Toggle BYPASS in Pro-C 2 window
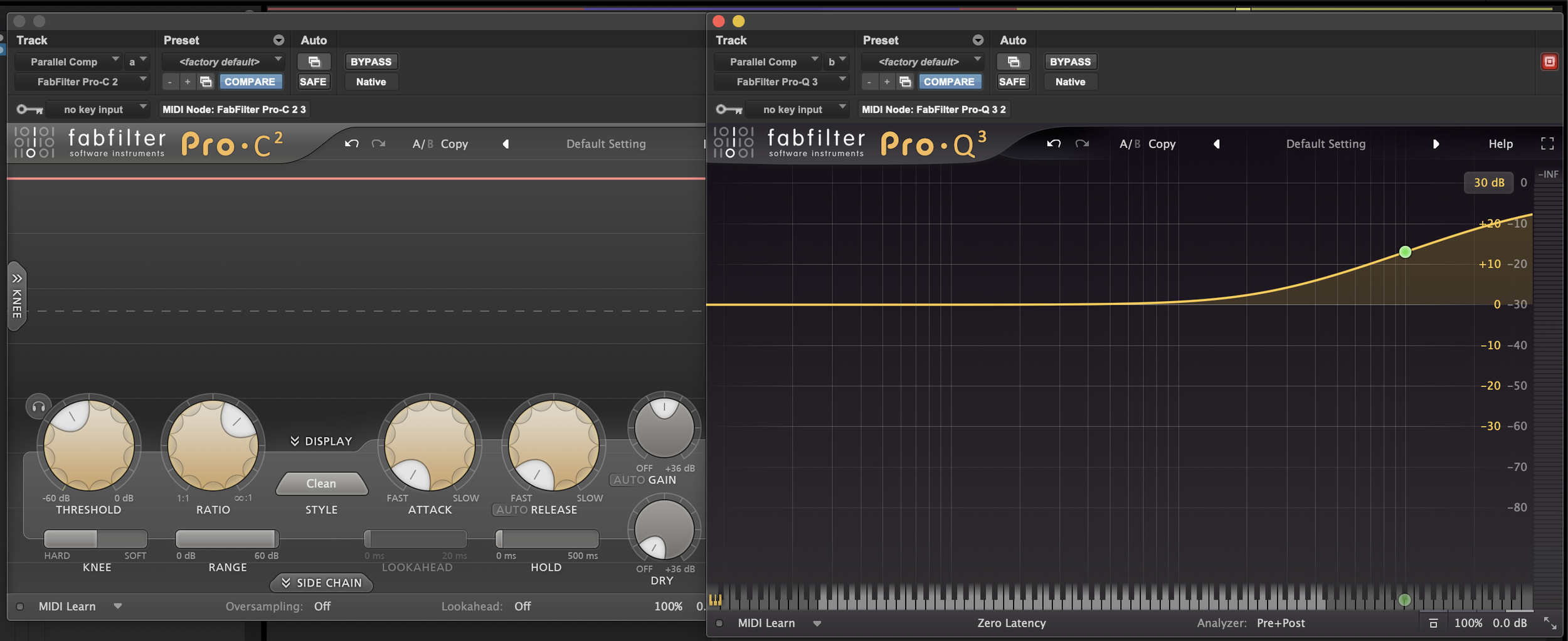Screen dimensions: 1568x641 (371, 61)
